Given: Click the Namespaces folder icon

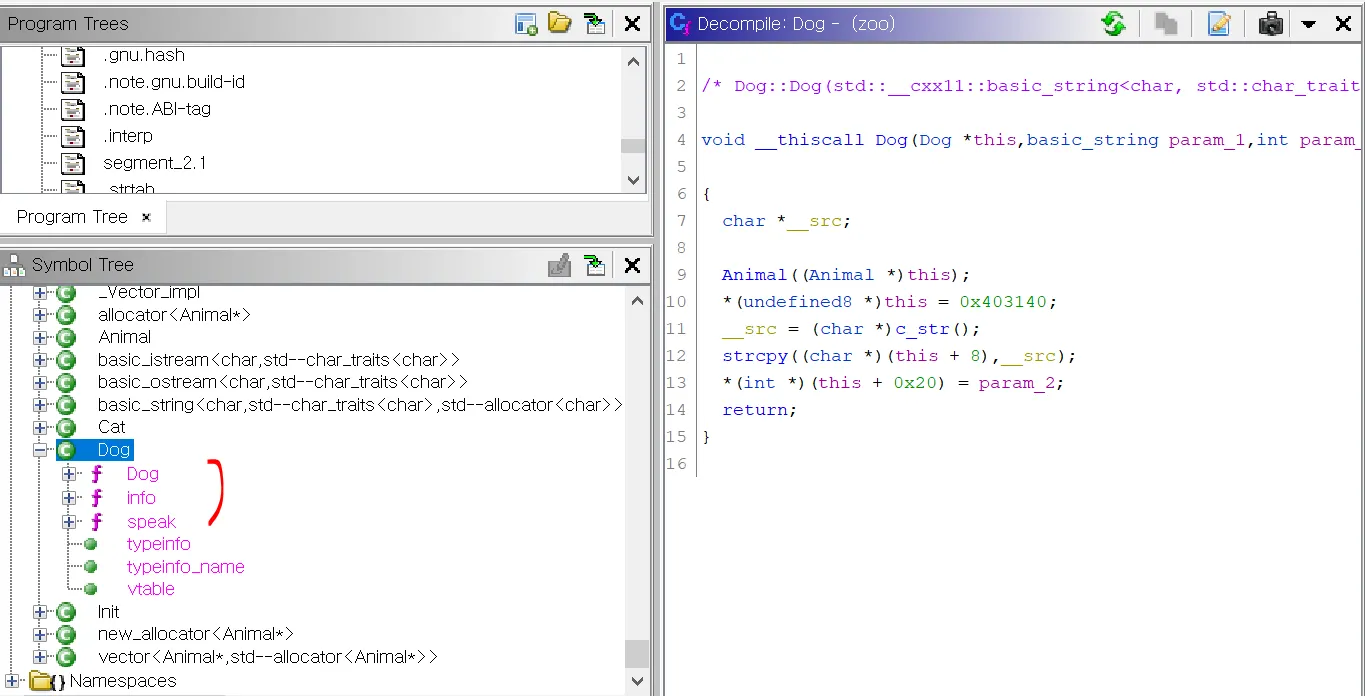Looking at the screenshot, I should pos(40,681).
